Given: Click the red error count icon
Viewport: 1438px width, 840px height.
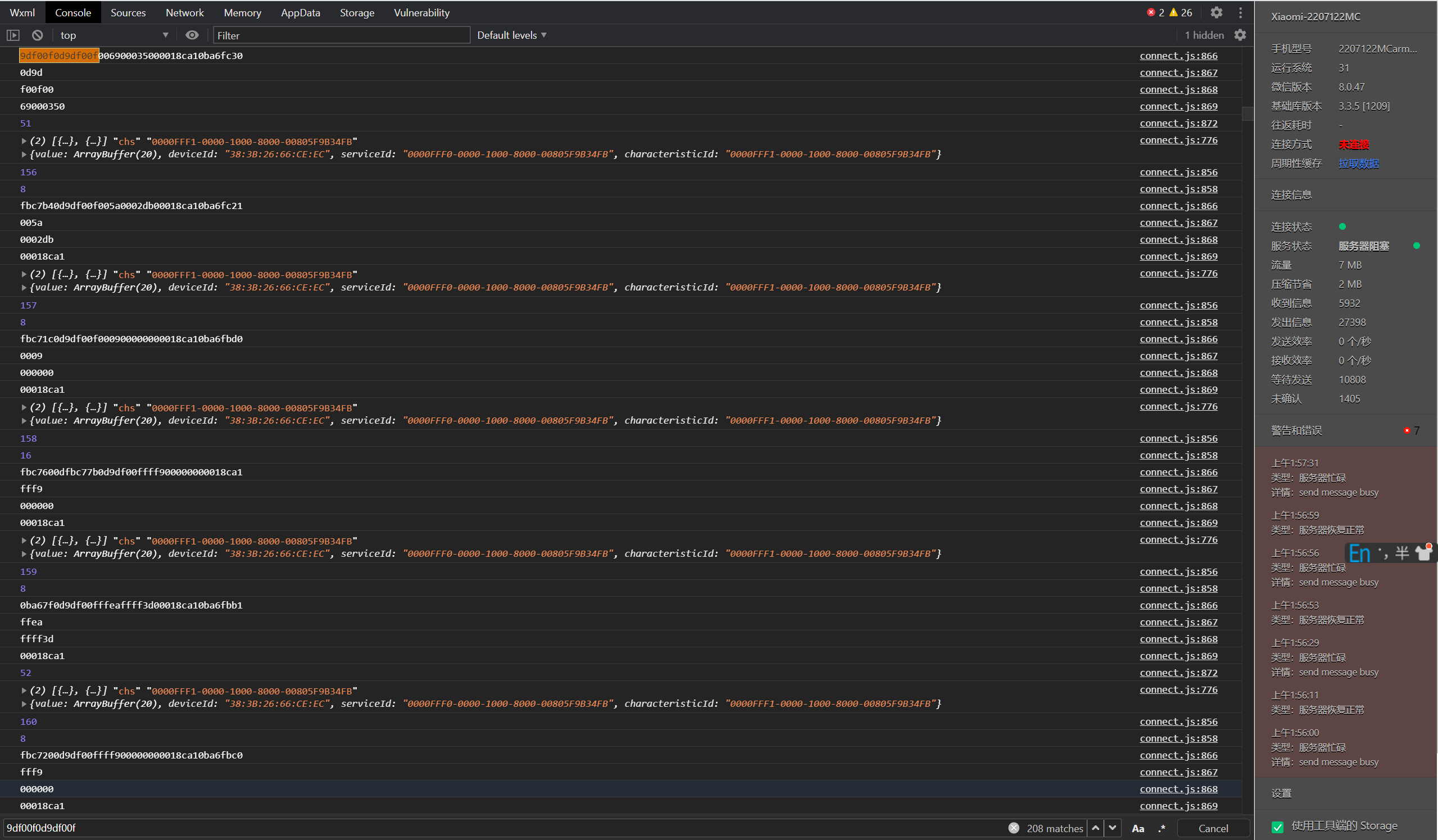Looking at the screenshot, I should coord(1151,12).
